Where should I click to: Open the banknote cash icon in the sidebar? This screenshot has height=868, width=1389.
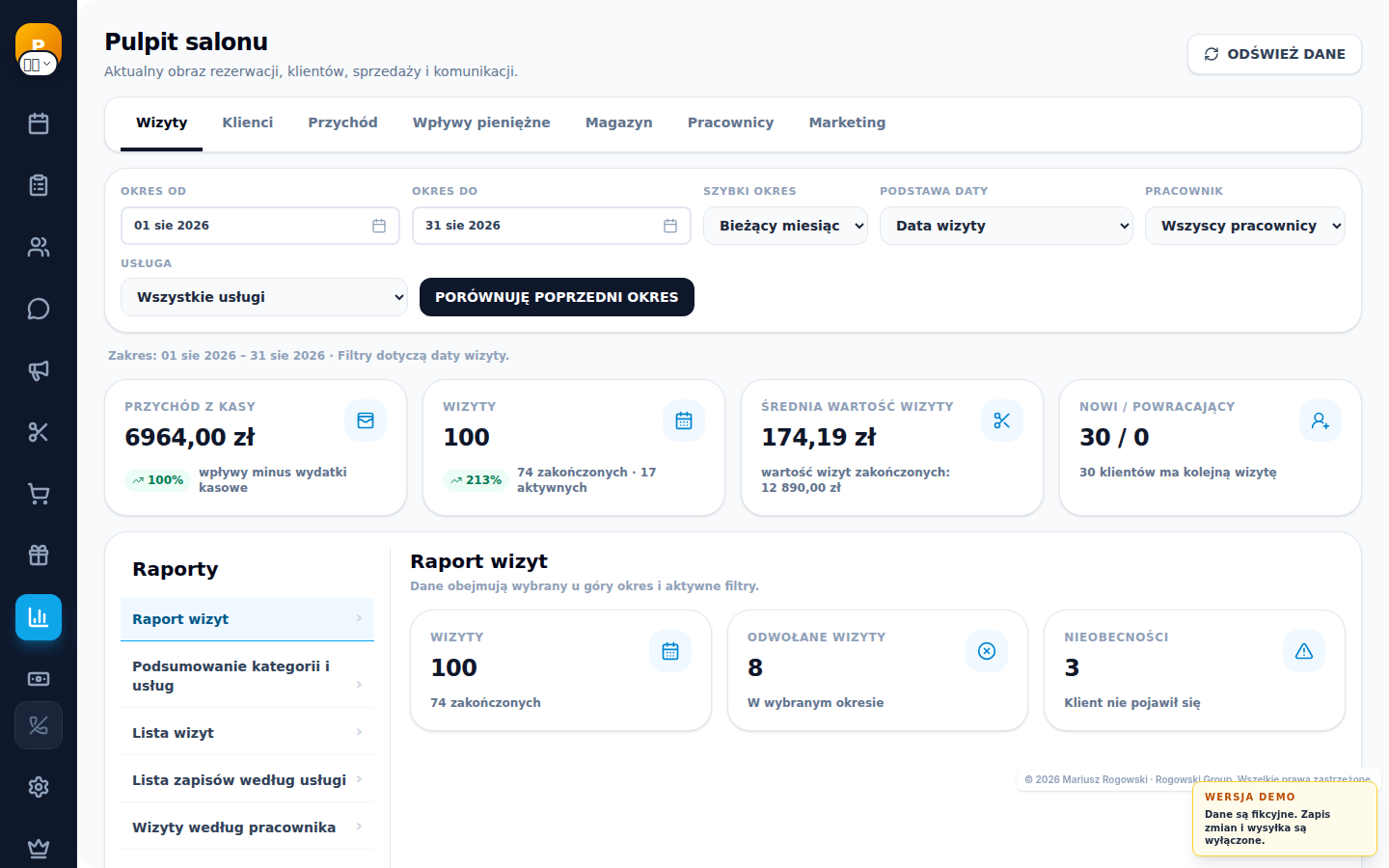click(x=39, y=679)
